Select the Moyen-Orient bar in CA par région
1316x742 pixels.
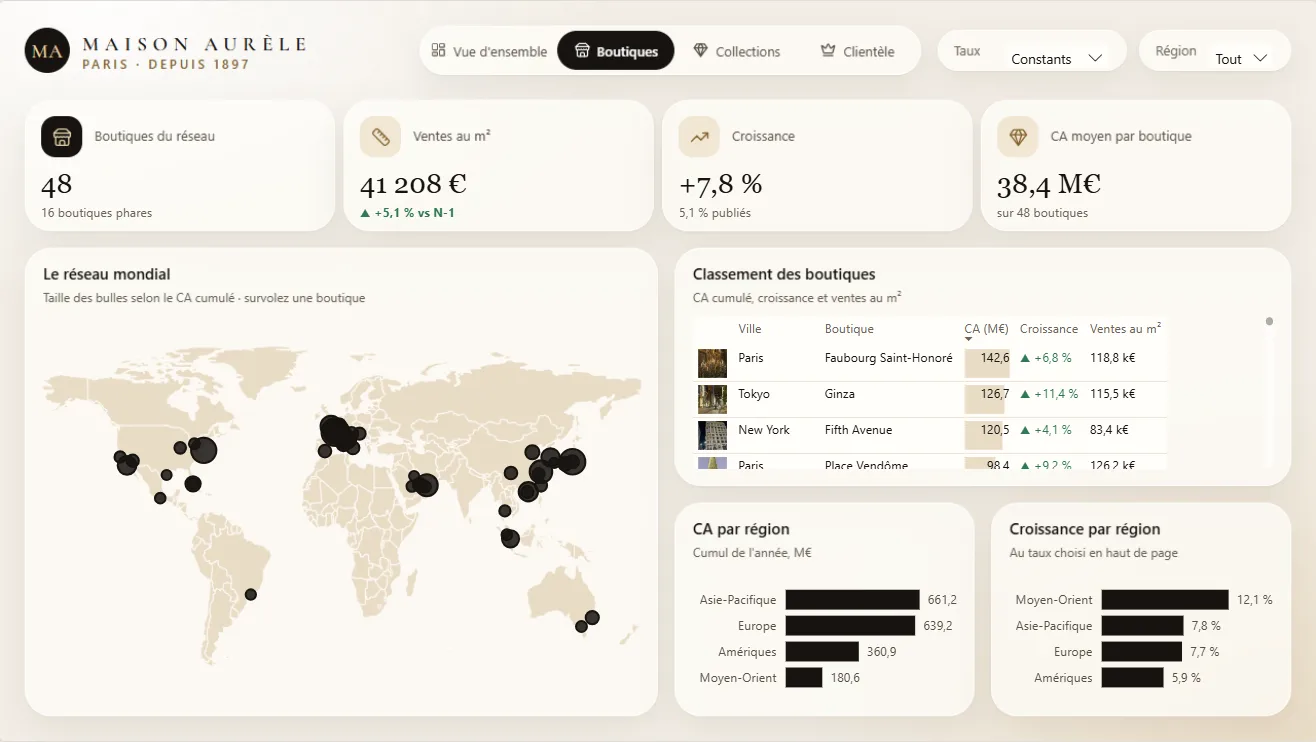(804, 678)
